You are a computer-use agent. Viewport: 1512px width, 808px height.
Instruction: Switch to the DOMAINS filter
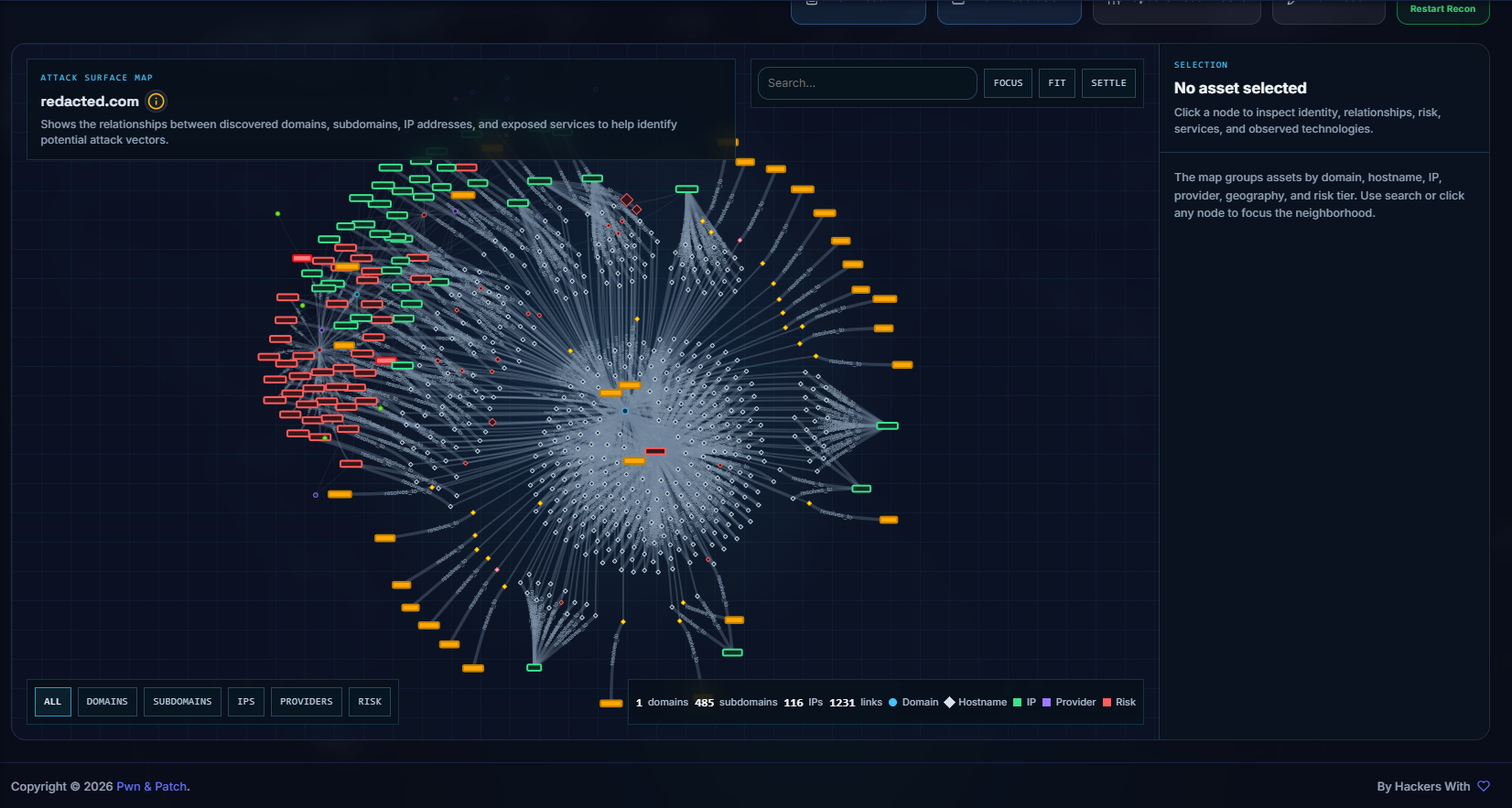click(x=107, y=702)
